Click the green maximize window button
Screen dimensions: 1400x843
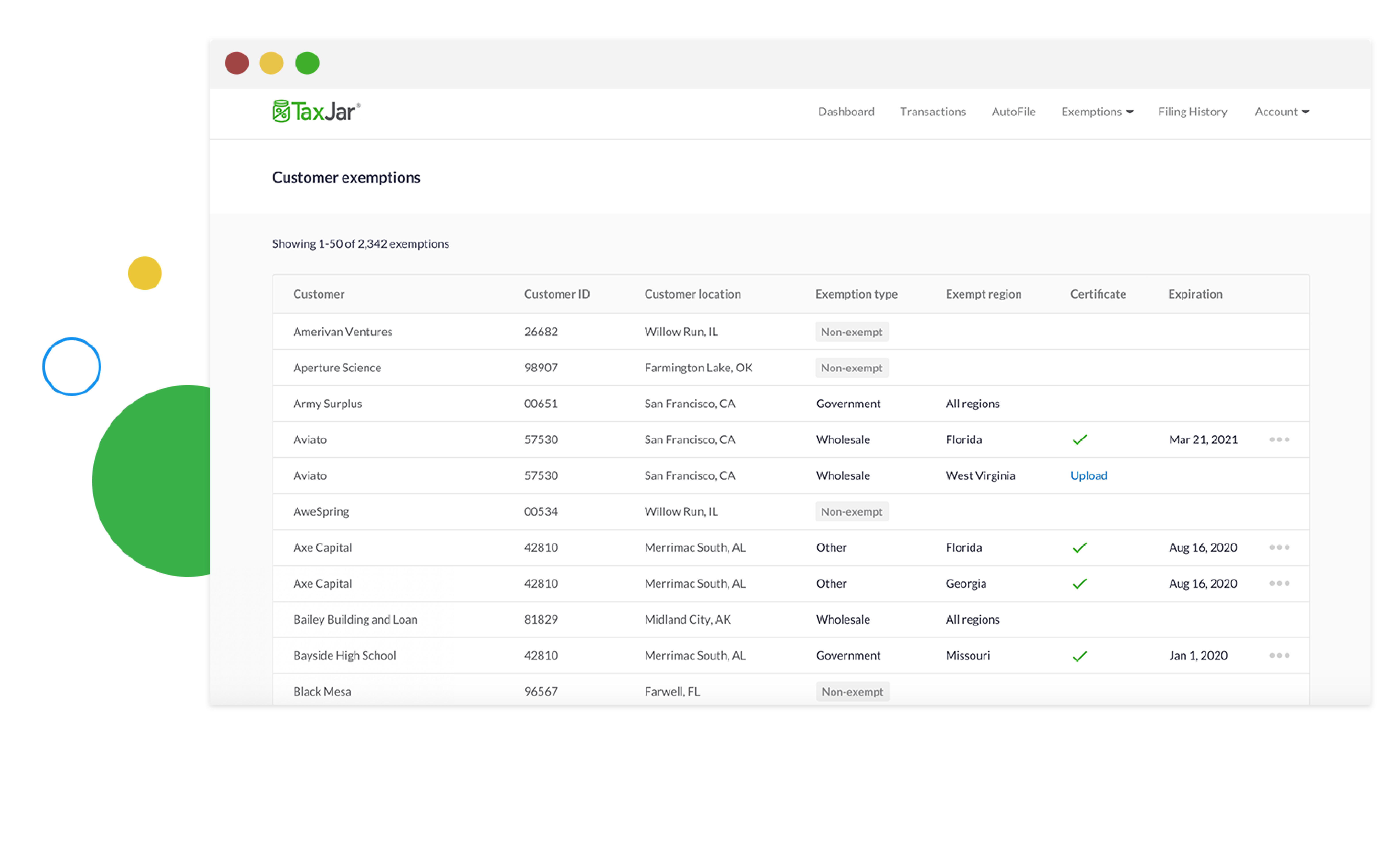pyautogui.click(x=307, y=63)
